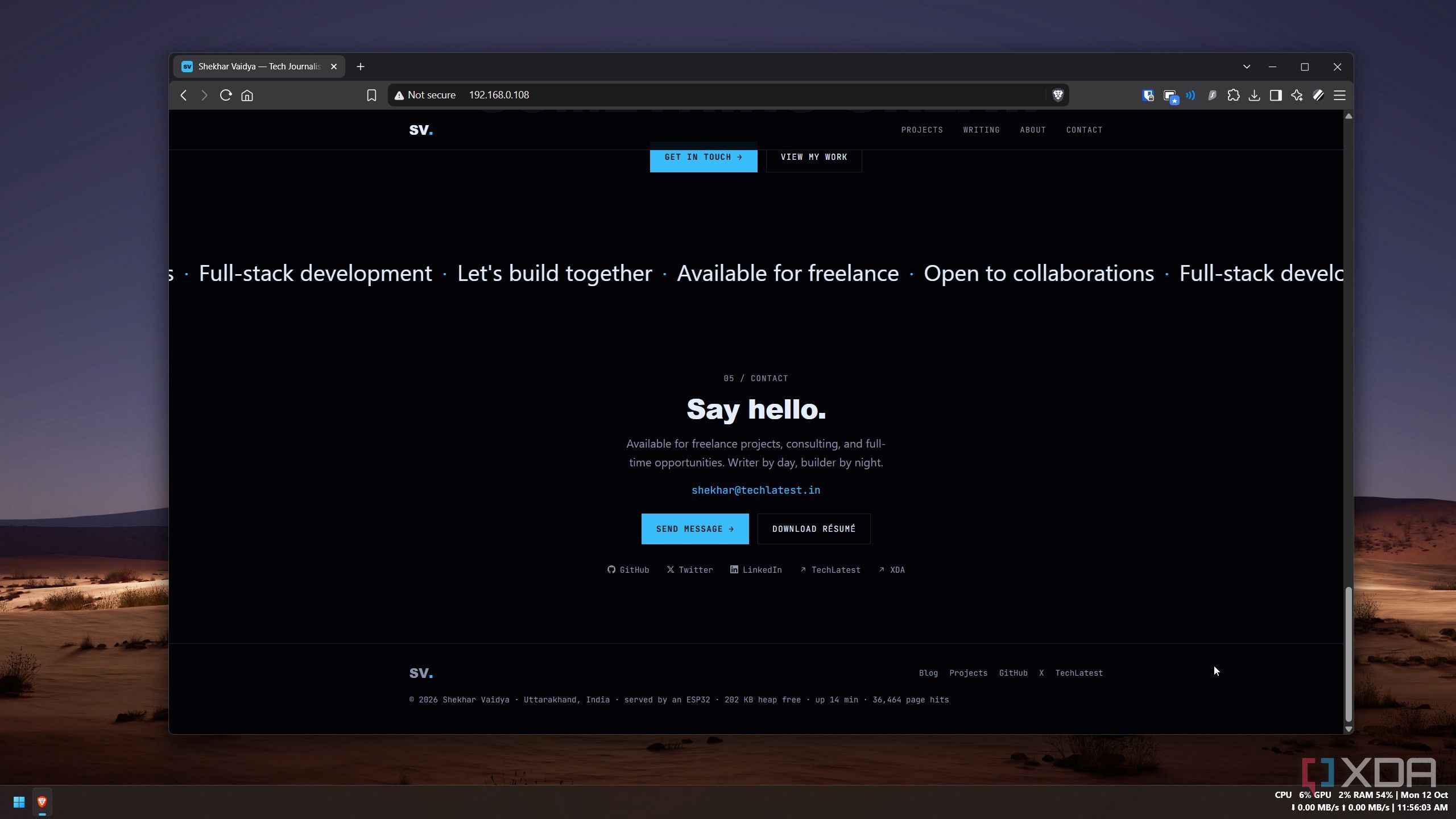
Task: Click the shekhar@techlatest.in email link
Action: [756, 490]
